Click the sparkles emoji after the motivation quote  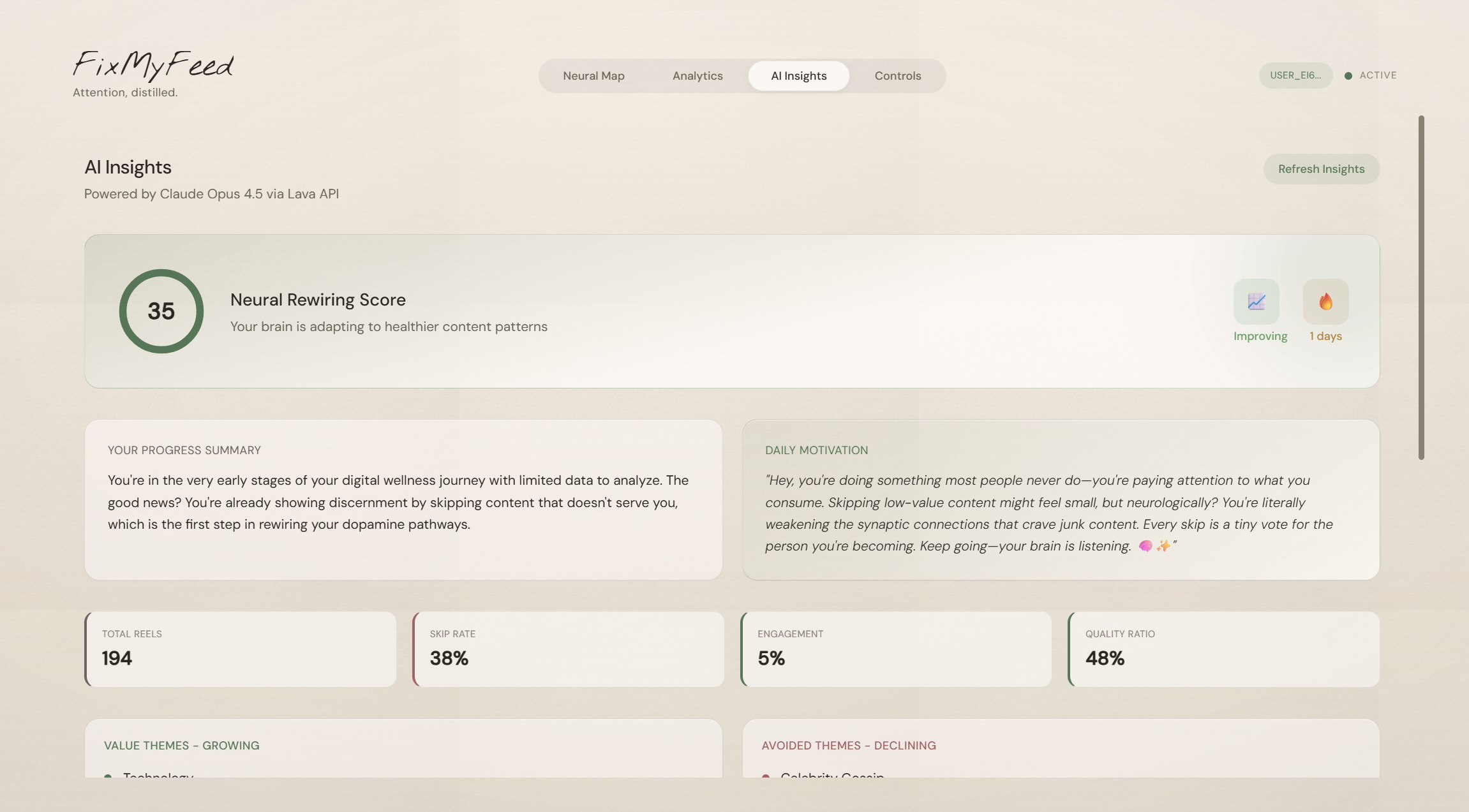(x=1163, y=546)
